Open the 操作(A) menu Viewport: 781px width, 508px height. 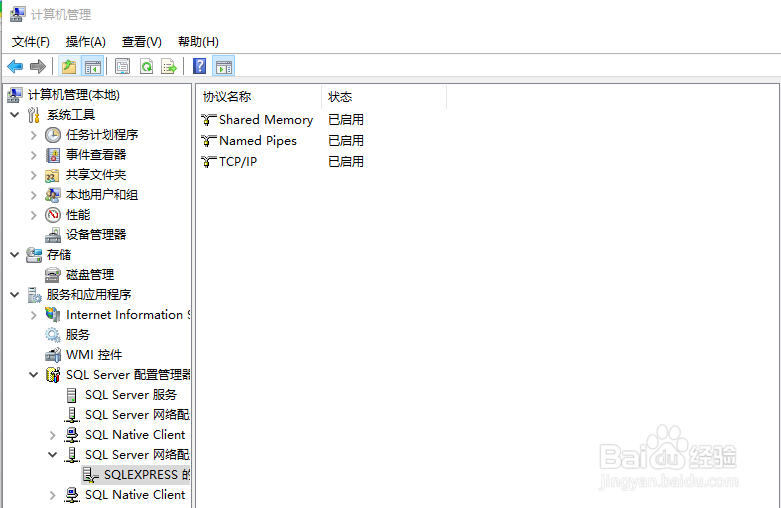[x=86, y=42]
